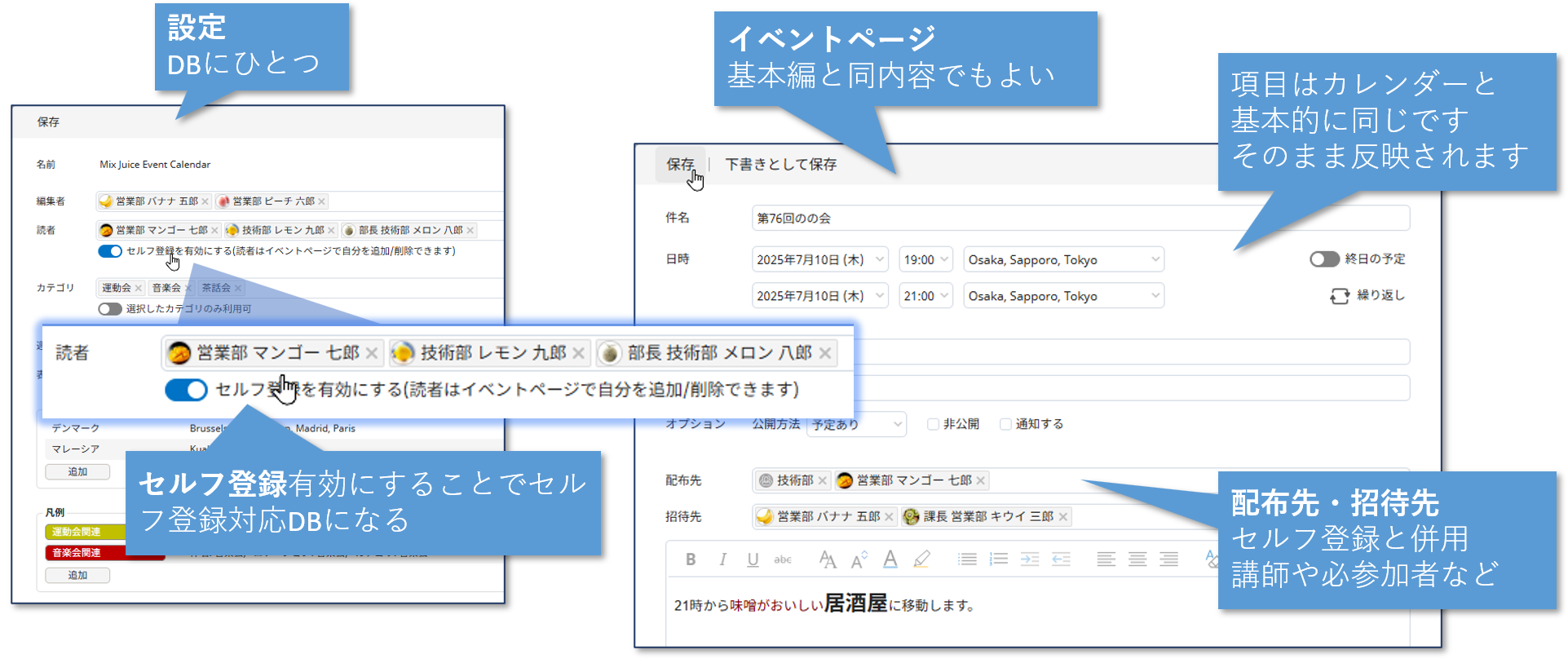The image size is (1568, 672).
Task: Select the red 音楽会関連 legend swatch
Action: click(85, 553)
